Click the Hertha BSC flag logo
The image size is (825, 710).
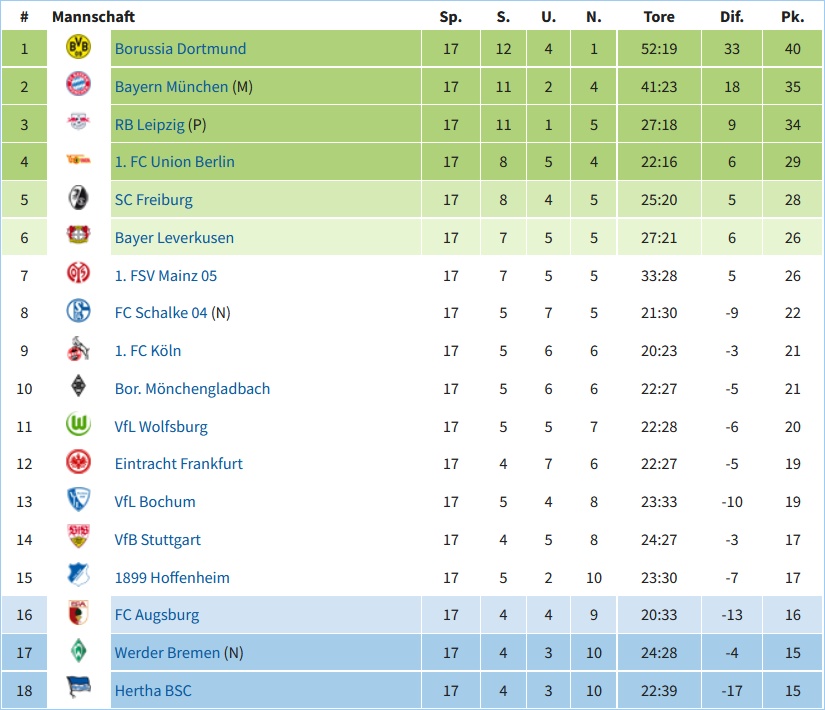[78, 687]
